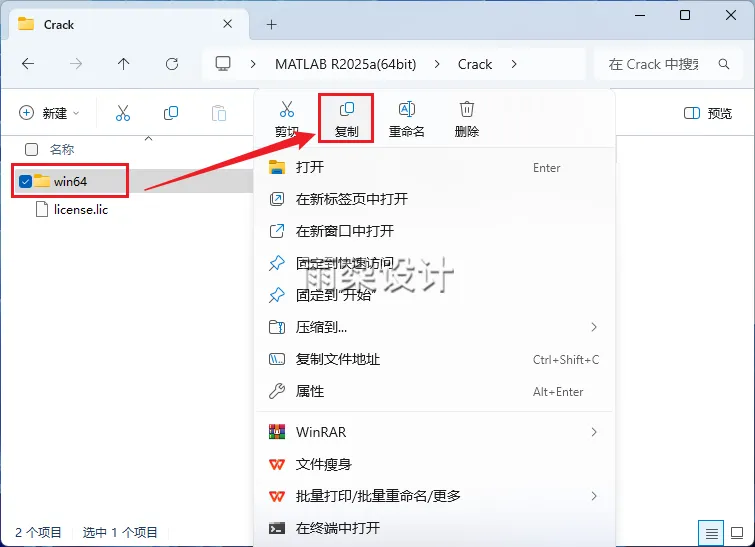Click Crack in the address bar
Screen dimensions: 755x547
tap(475, 64)
